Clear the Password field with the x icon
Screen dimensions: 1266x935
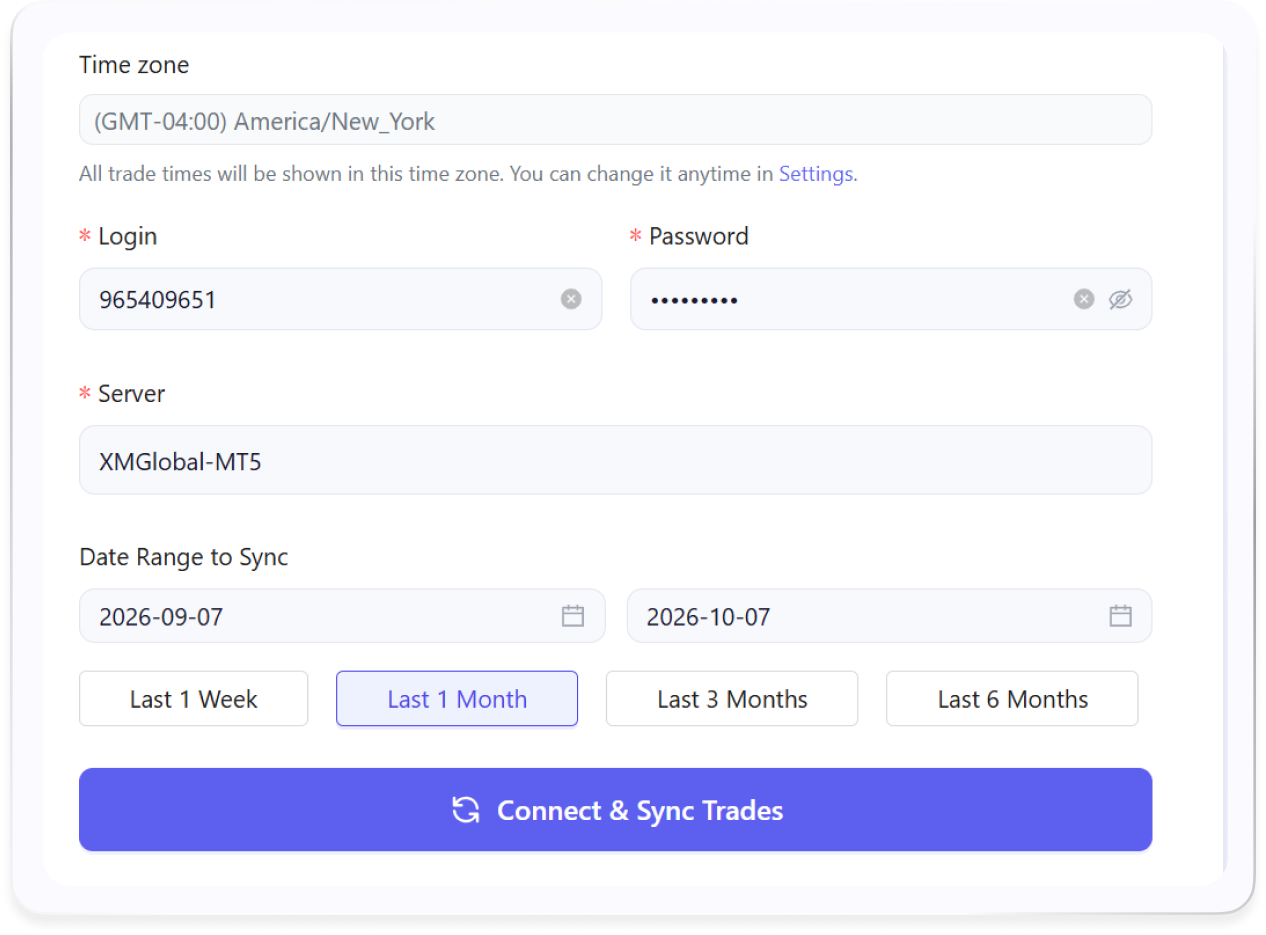point(1084,299)
